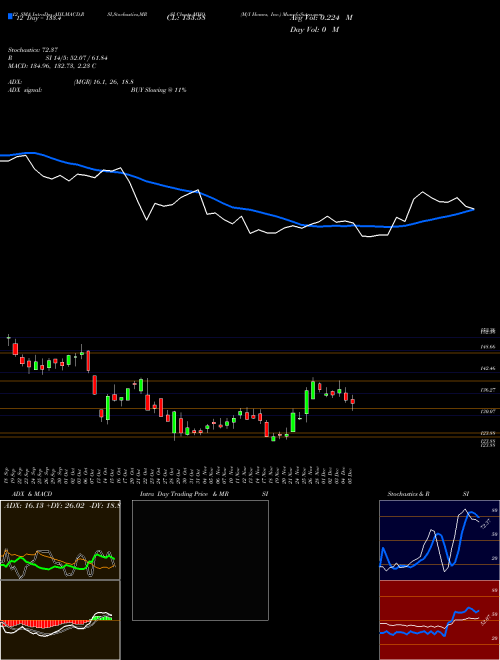The width and height of the screenshot is (500, 660).
Task: Click the RSI 14/3 52.07 / 61.84 value
Action: (x=77, y=58)
